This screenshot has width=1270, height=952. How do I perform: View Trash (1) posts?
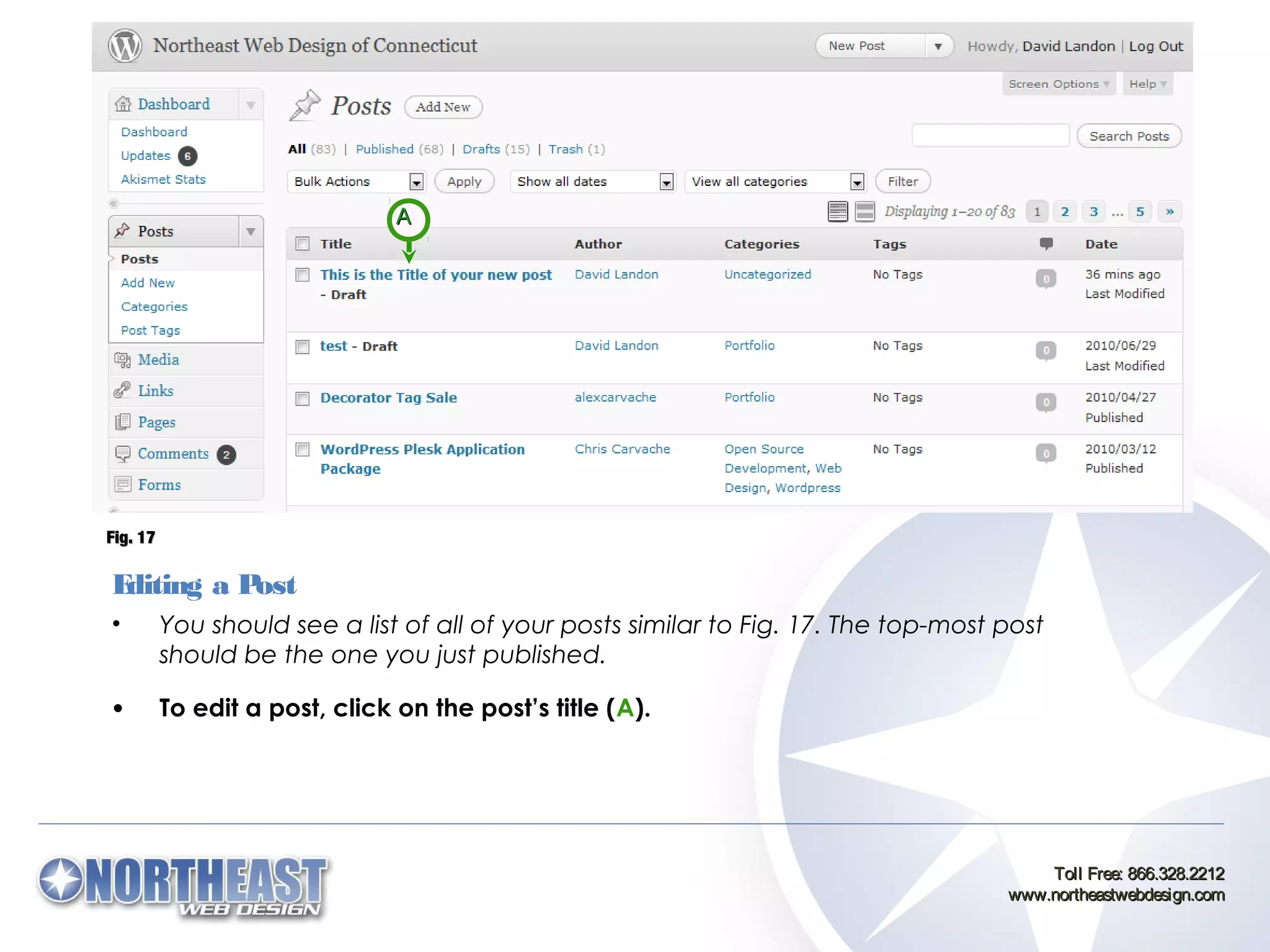pyautogui.click(x=577, y=149)
